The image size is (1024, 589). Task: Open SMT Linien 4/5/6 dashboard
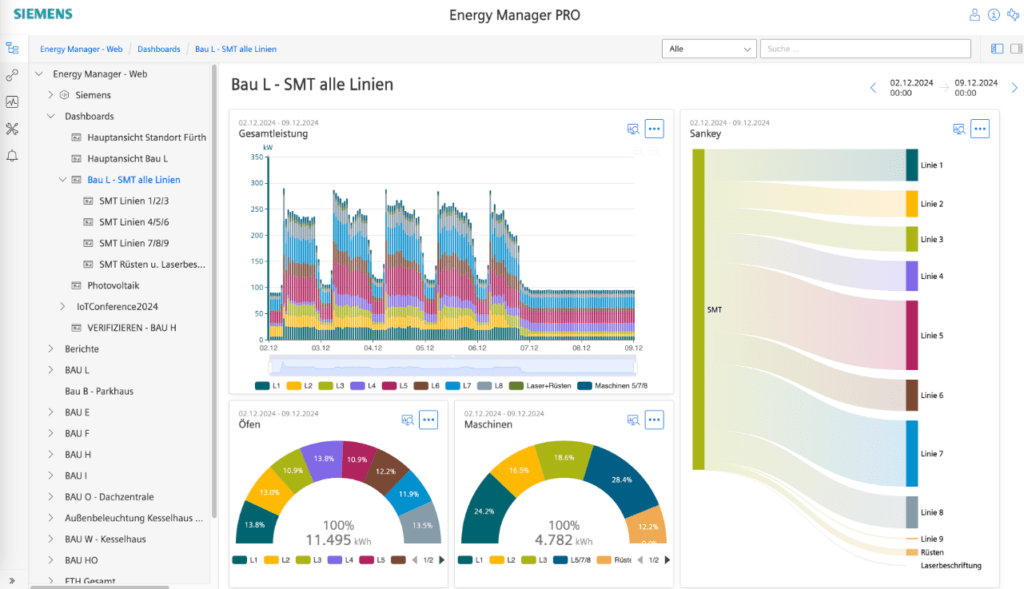coord(134,222)
